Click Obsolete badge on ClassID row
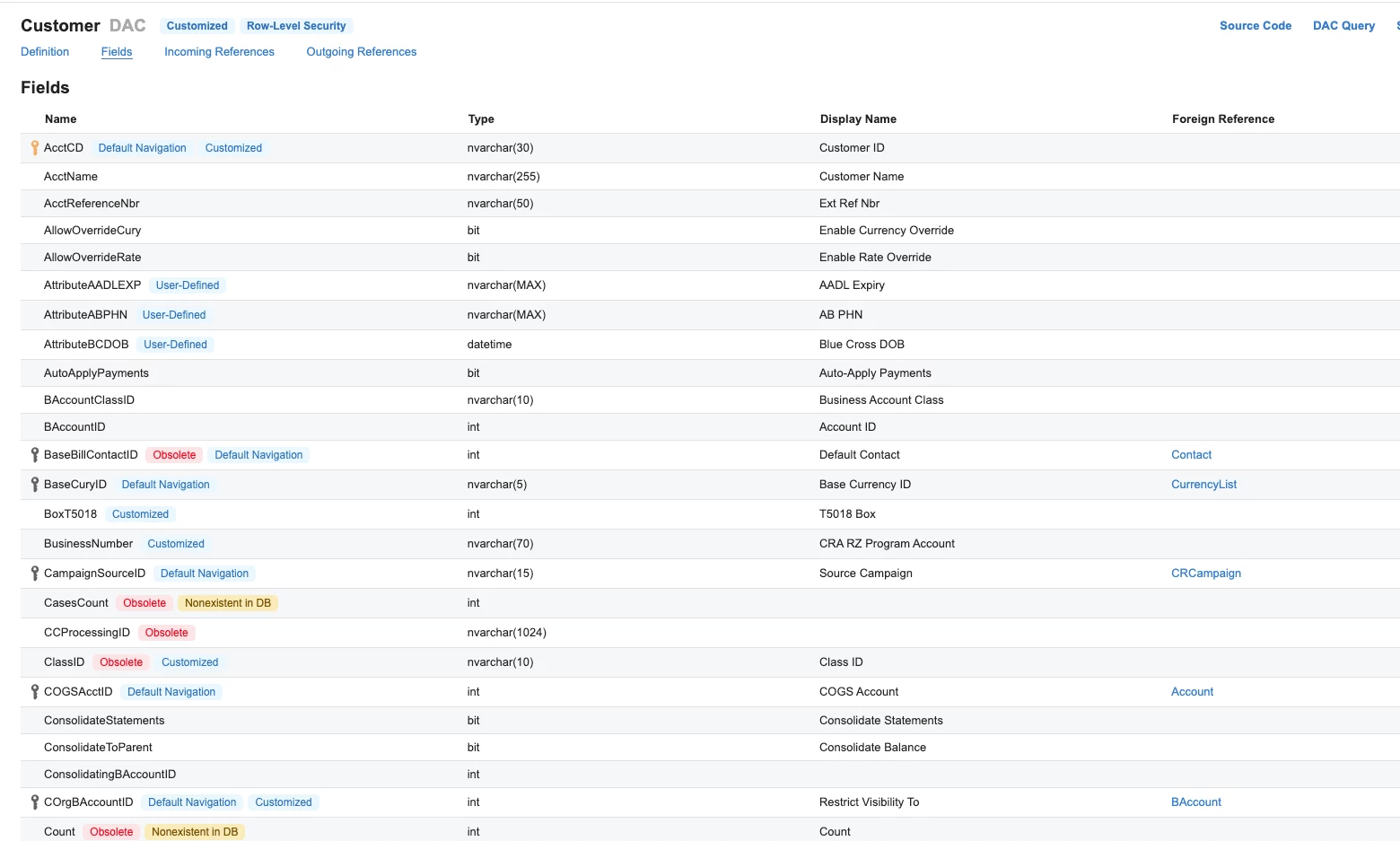This screenshot has width=1400, height=841. 121,662
